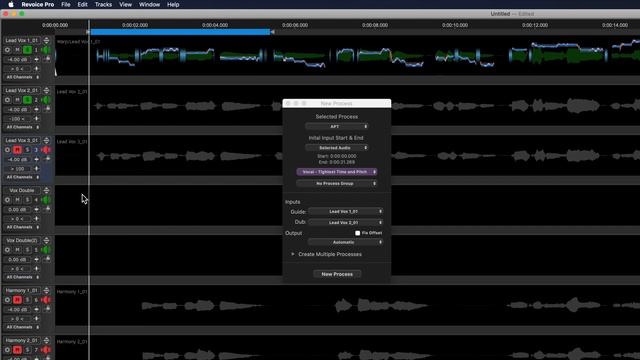Open the Tracks menu

pos(103,4)
